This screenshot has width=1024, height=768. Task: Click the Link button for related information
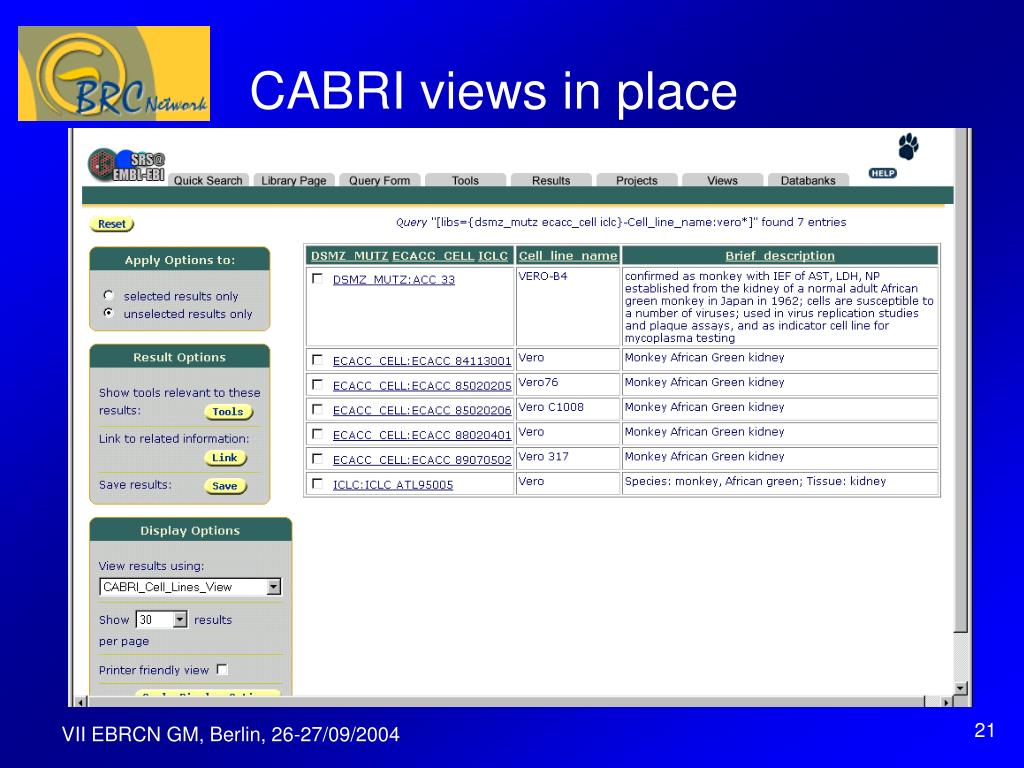pos(225,458)
